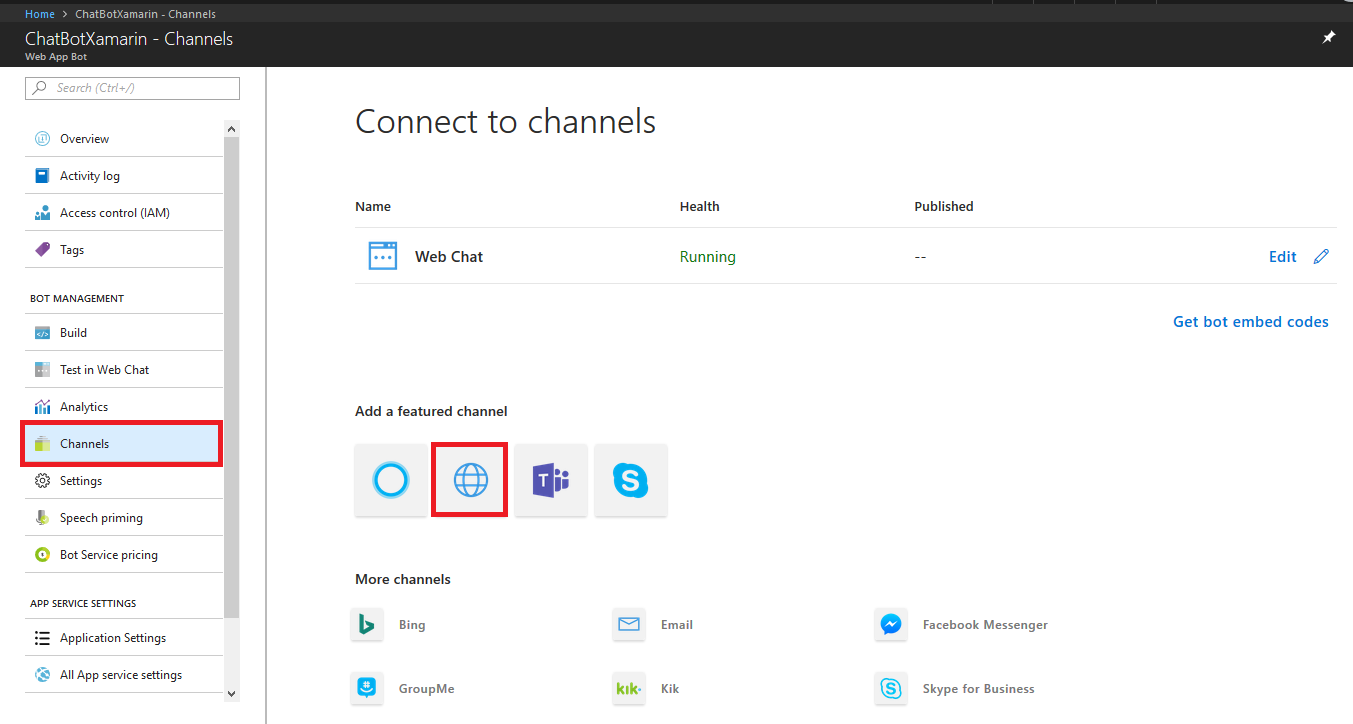Click the sidebar scrollbar down arrow
This screenshot has height=724, width=1353.
[x=232, y=693]
